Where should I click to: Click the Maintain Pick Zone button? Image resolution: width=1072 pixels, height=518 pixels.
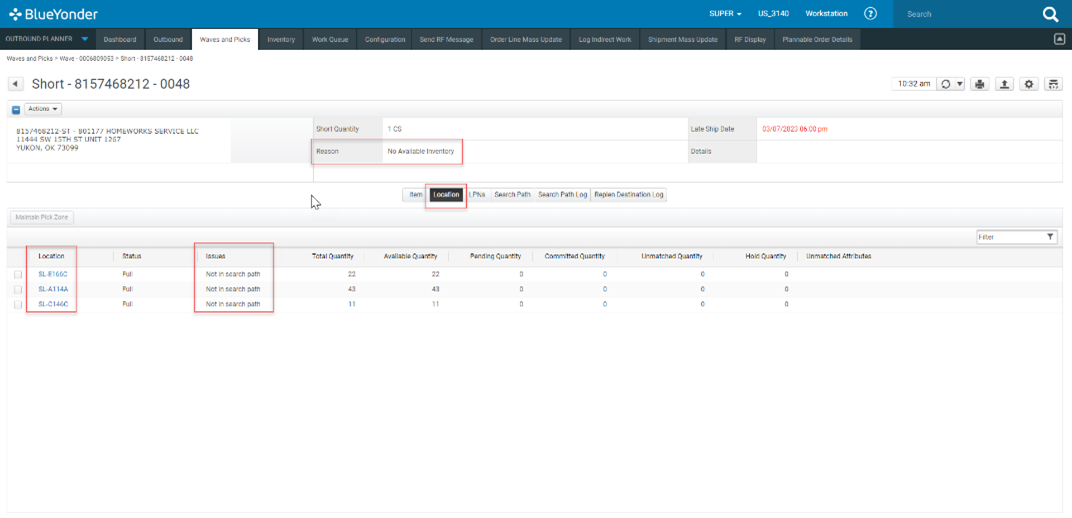point(42,217)
